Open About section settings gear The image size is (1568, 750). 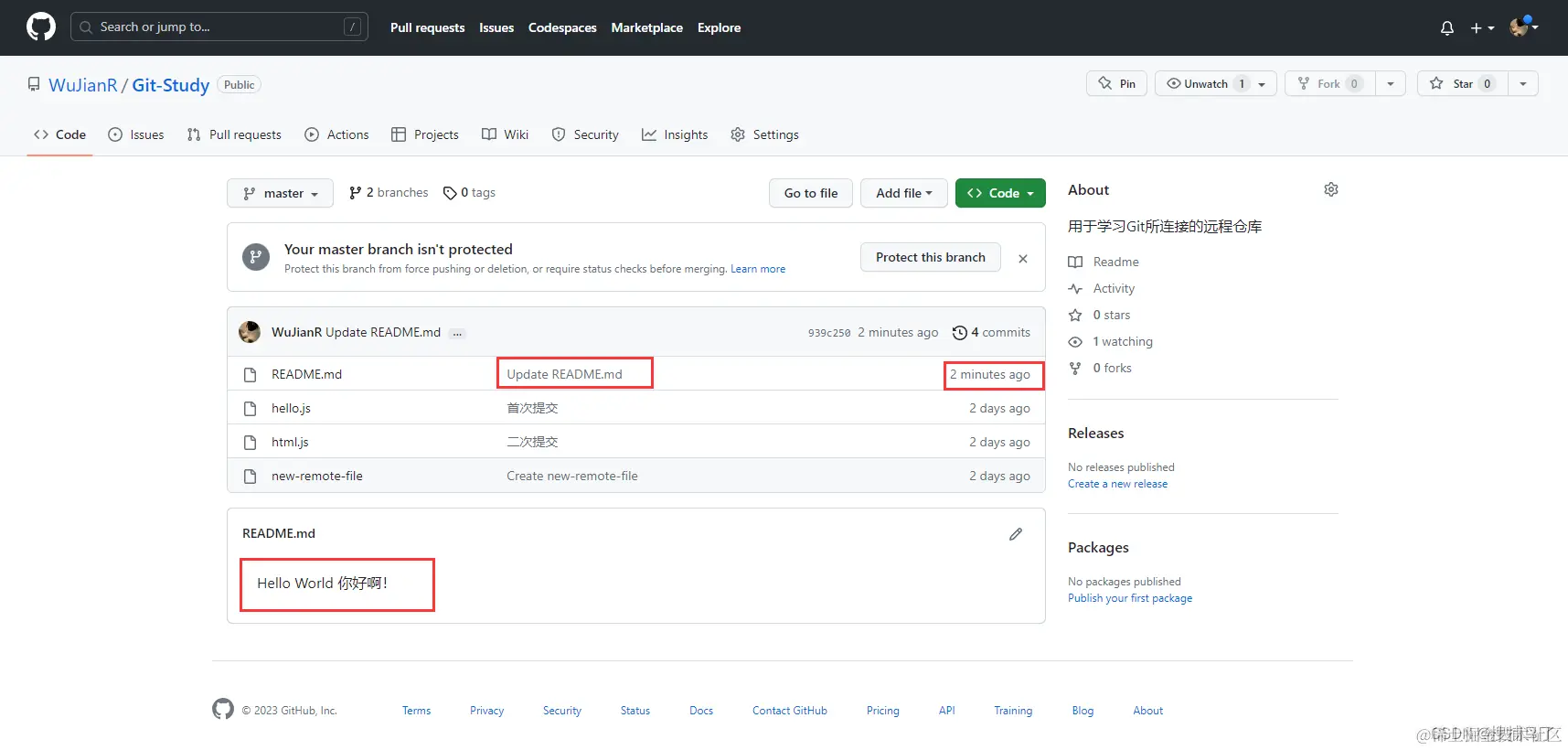click(1331, 189)
